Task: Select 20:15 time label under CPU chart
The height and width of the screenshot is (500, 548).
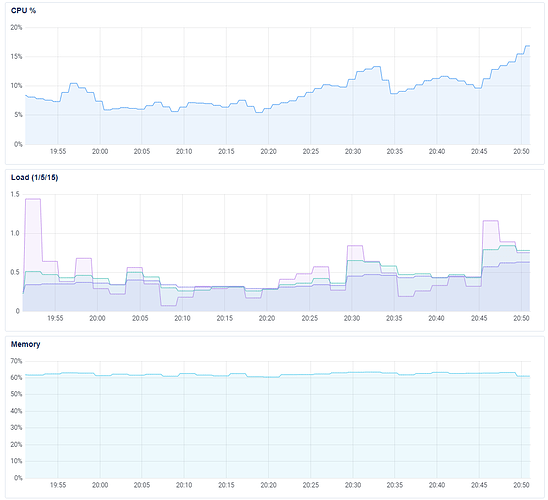Action: (226, 151)
